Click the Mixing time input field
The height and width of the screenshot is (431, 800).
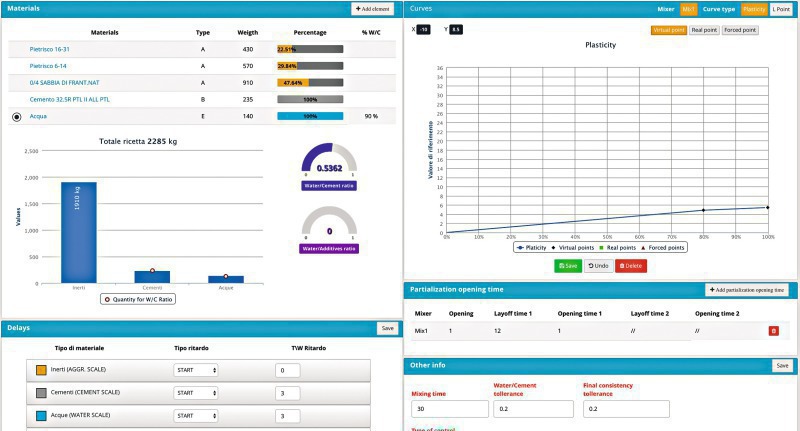tap(449, 409)
